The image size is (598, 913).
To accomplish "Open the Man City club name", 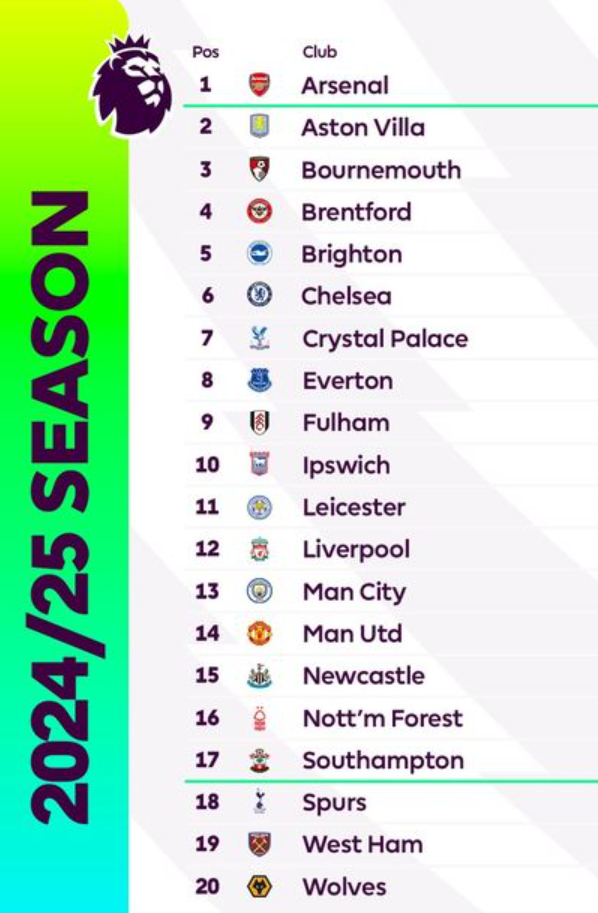I will coord(354,592).
